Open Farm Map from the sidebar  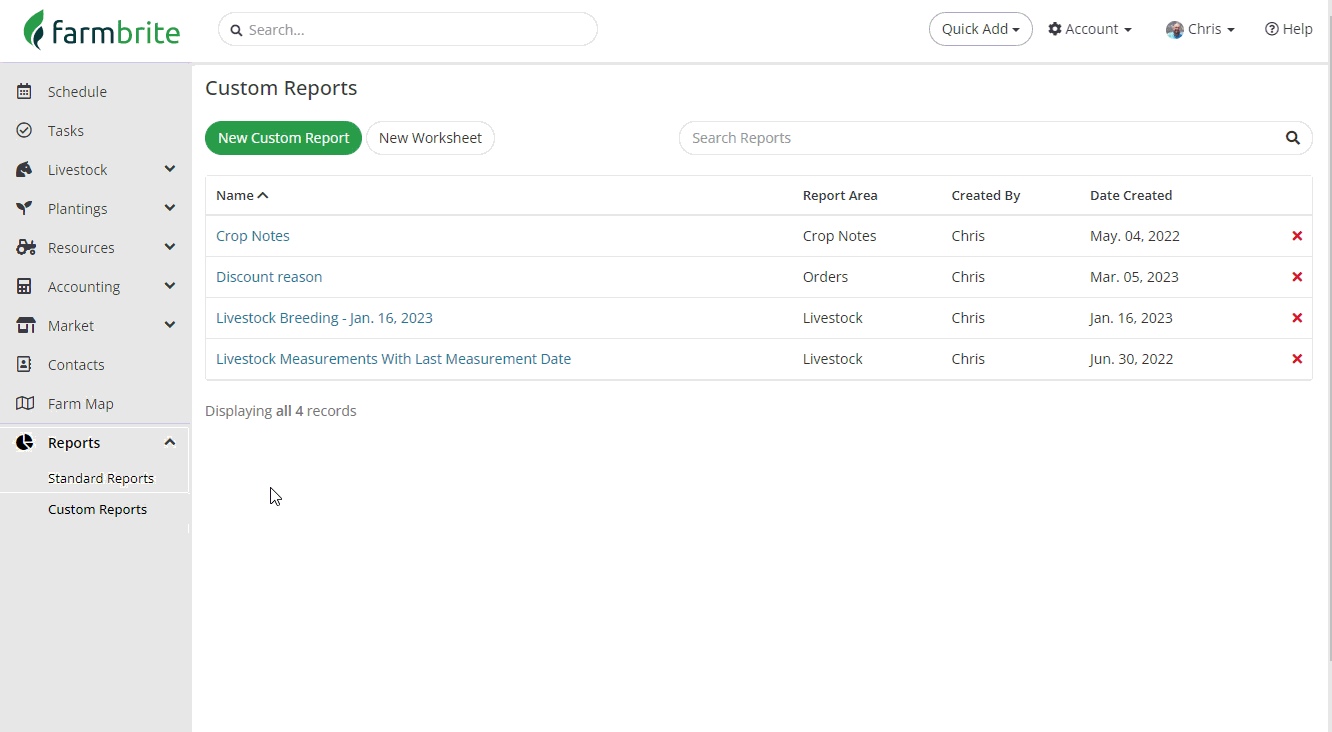tap(81, 404)
